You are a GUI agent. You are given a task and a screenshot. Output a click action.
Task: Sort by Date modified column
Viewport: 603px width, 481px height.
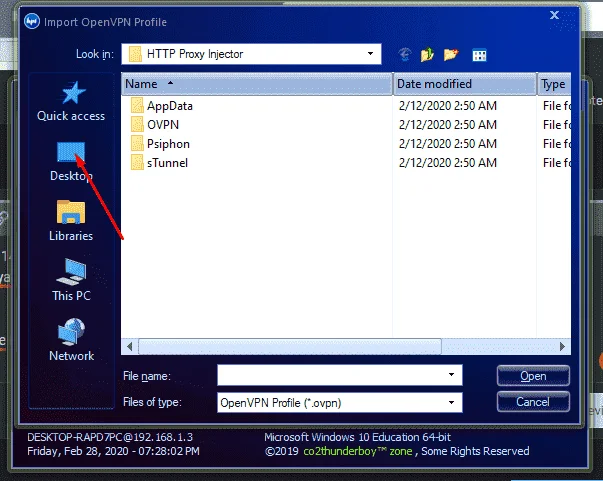(465, 84)
